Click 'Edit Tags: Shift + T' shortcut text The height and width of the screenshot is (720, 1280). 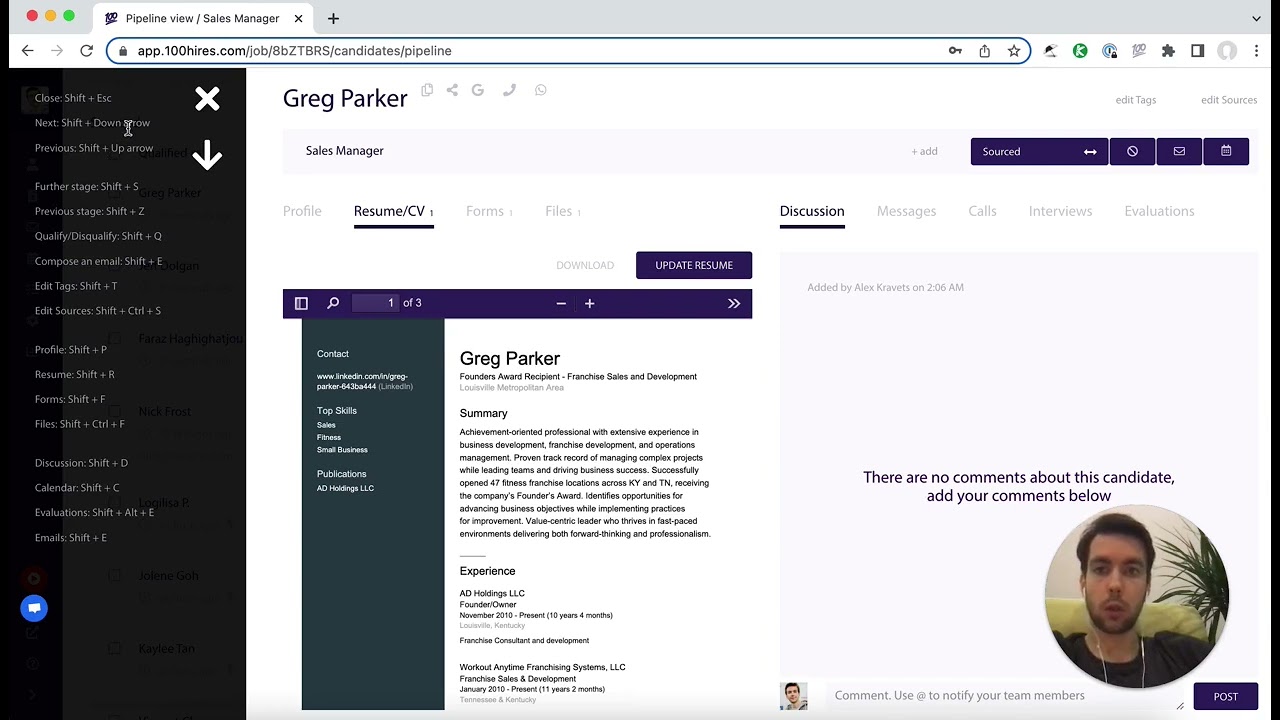76,286
